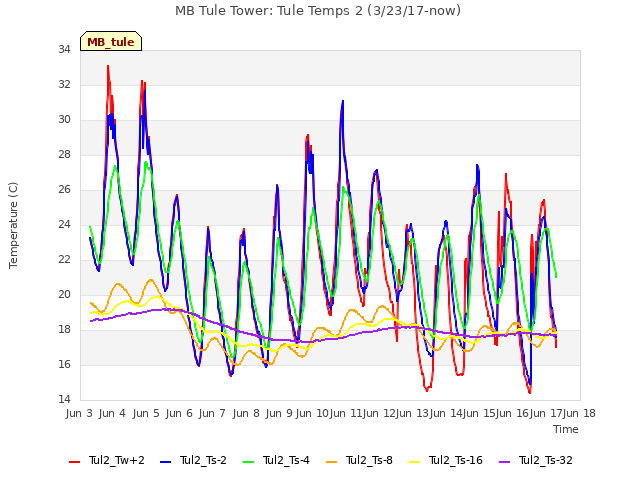Click the yellow Tul2_Ts-16 legend swatch
Image resolution: width=640 pixels, height=480 pixels.
click(414, 462)
